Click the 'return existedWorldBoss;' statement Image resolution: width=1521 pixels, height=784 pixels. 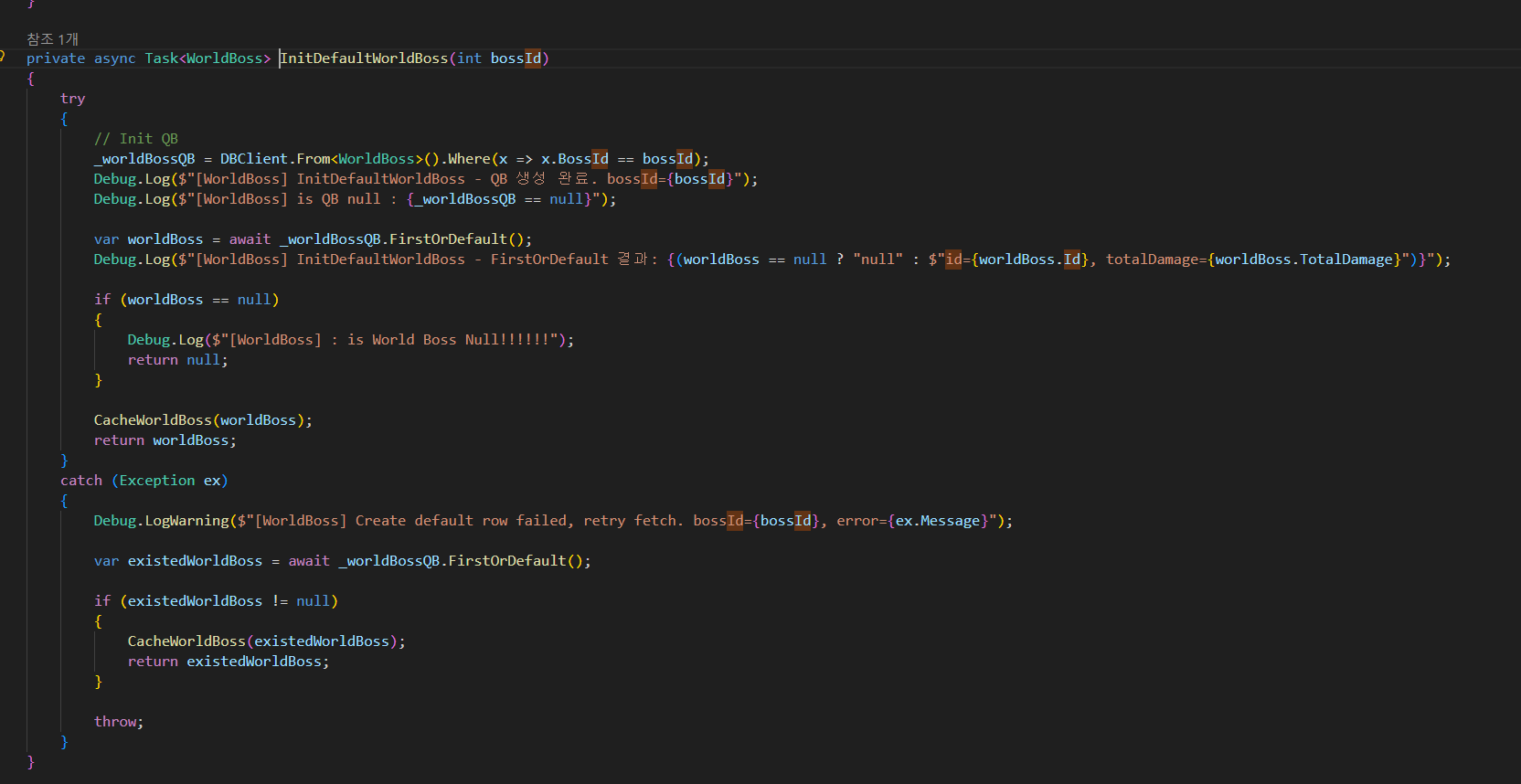(x=228, y=662)
